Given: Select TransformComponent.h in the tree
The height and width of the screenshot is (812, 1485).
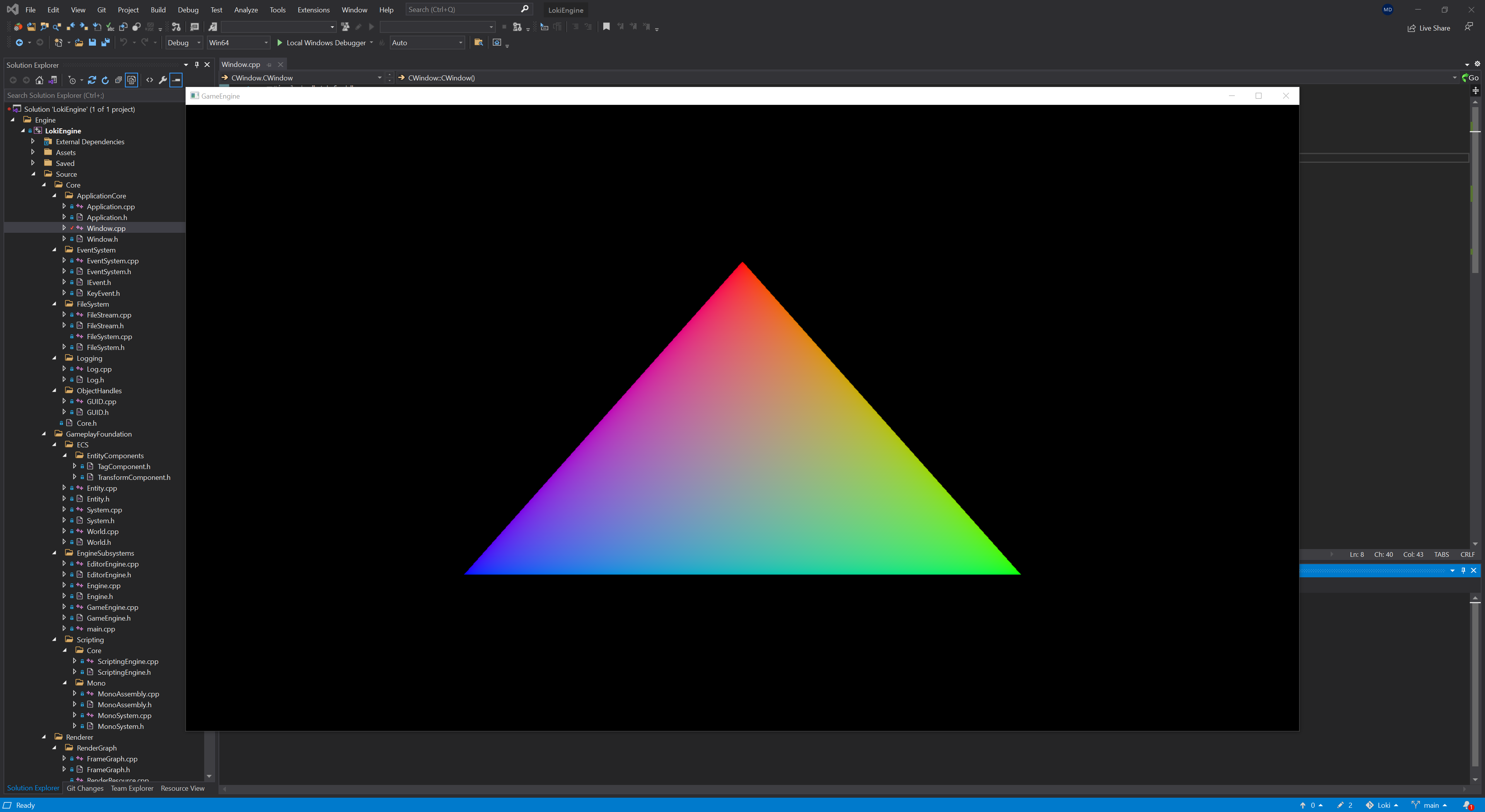Looking at the screenshot, I should tap(134, 477).
